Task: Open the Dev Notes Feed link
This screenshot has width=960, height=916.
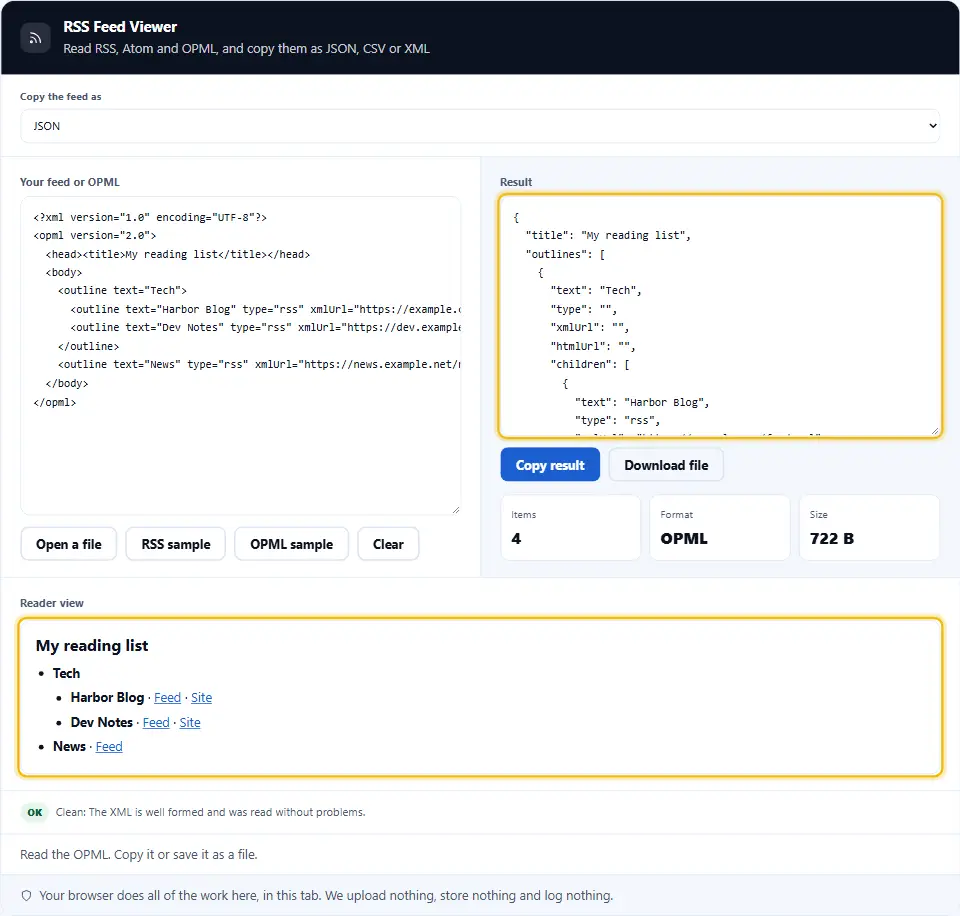Action: pos(156,723)
